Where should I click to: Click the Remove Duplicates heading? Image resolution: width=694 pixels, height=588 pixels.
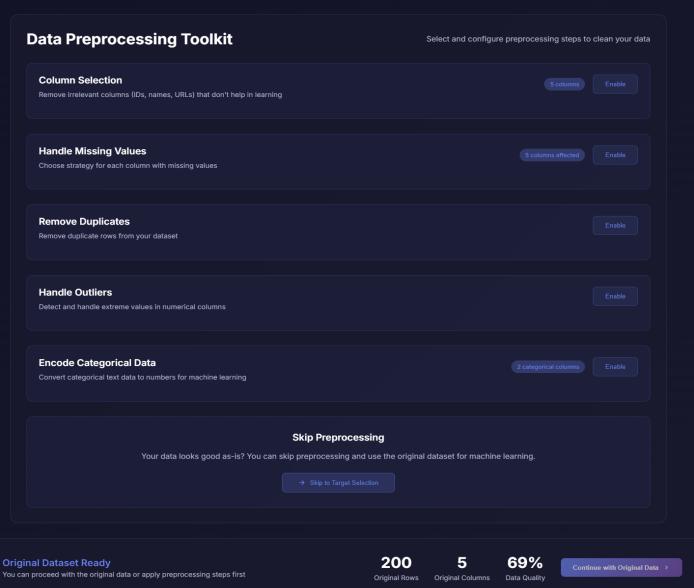pos(84,221)
